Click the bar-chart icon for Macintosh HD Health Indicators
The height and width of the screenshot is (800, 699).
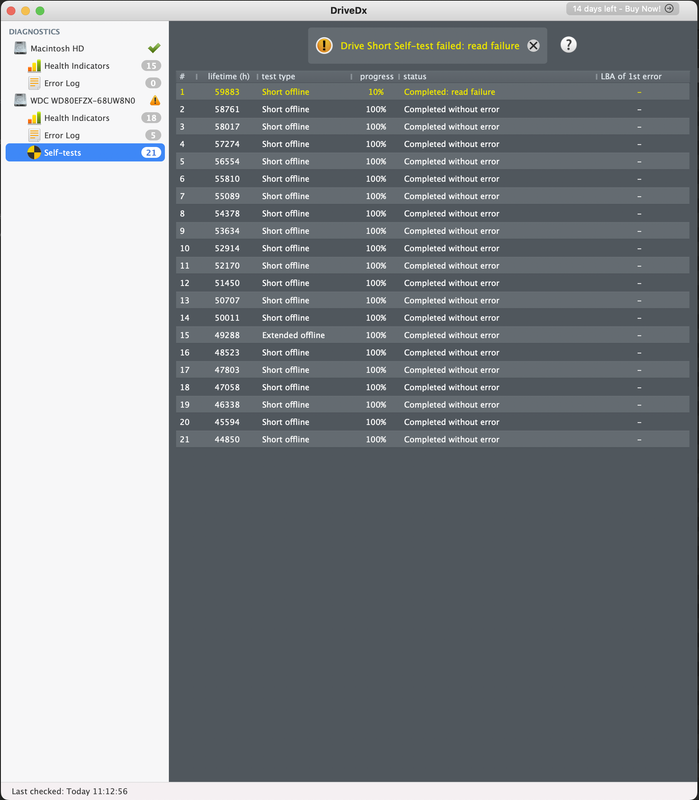pos(34,66)
